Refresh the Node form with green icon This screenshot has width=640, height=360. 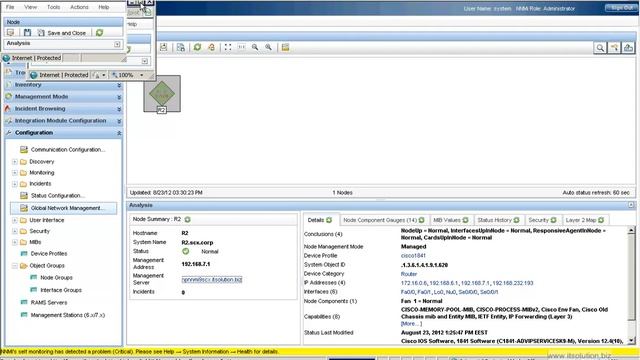pyautogui.click(x=100, y=33)
